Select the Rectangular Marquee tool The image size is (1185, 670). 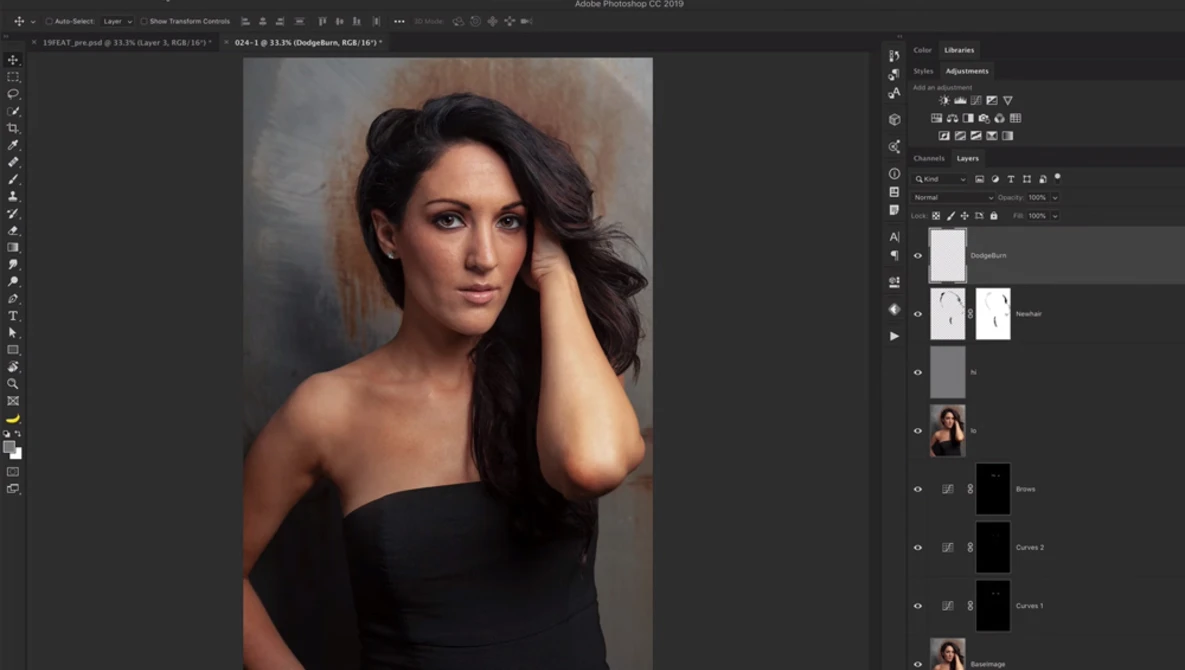coord(13,77)
